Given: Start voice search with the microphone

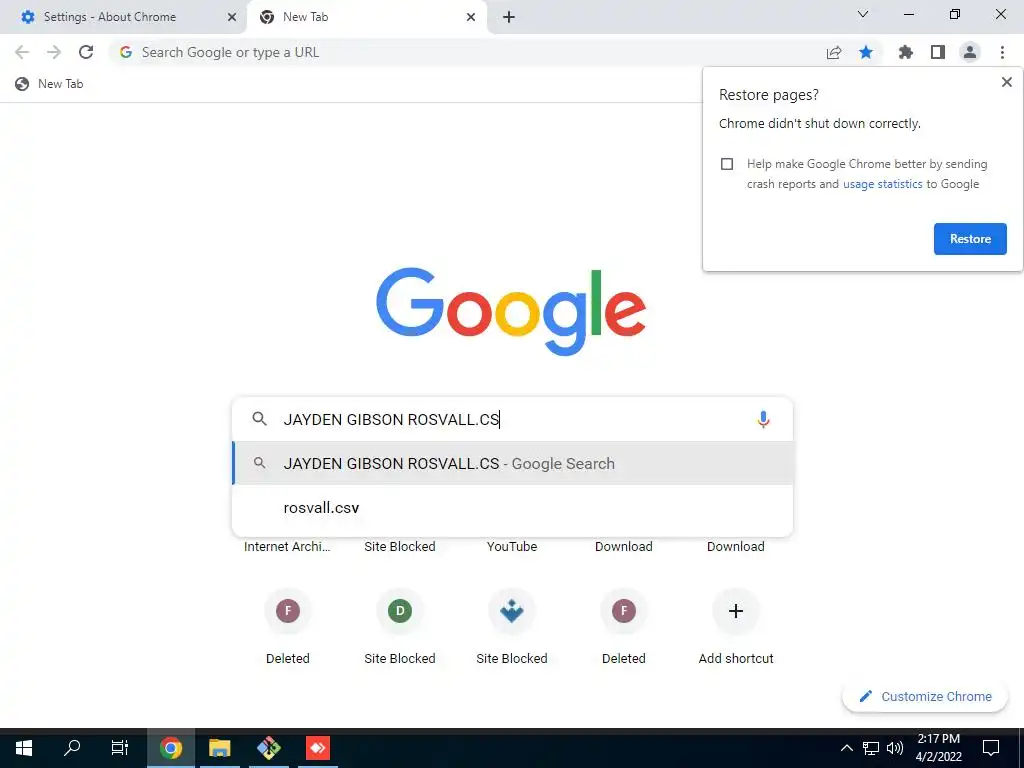Looking at the screenshot, I should [x=763, y=419].
